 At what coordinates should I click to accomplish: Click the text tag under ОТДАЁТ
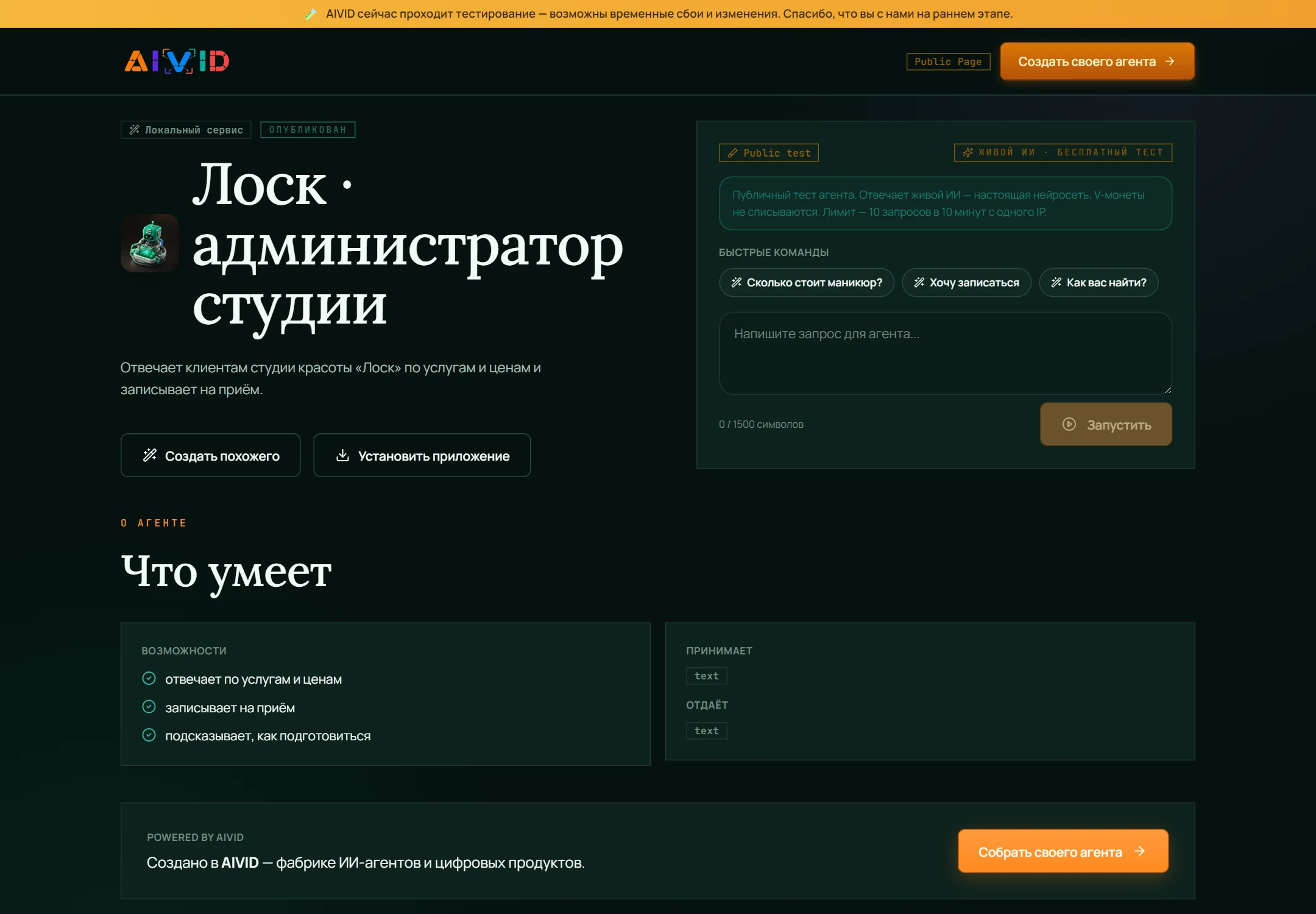tap(707, 731)
